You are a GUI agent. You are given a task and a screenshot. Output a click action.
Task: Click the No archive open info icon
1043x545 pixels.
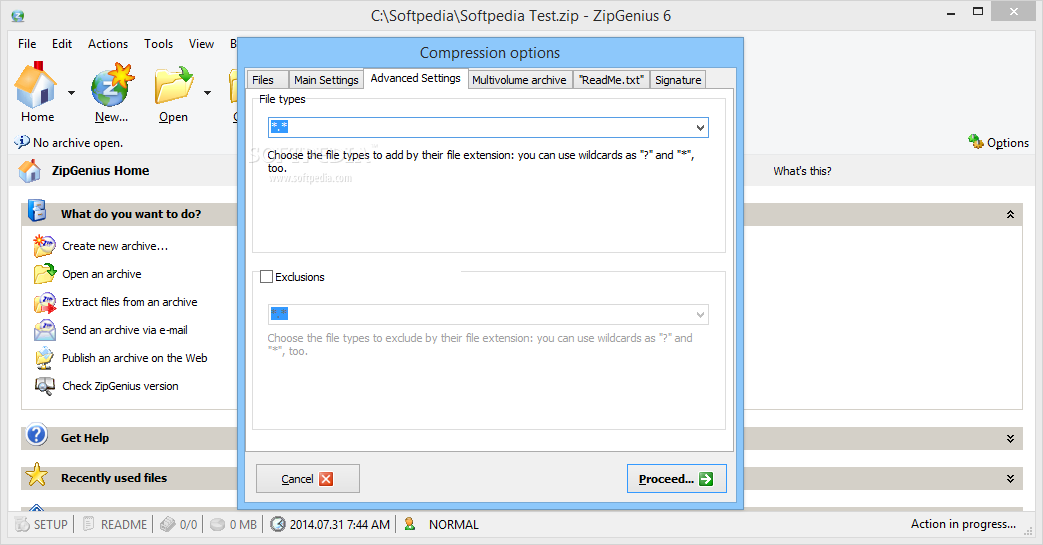22,142
